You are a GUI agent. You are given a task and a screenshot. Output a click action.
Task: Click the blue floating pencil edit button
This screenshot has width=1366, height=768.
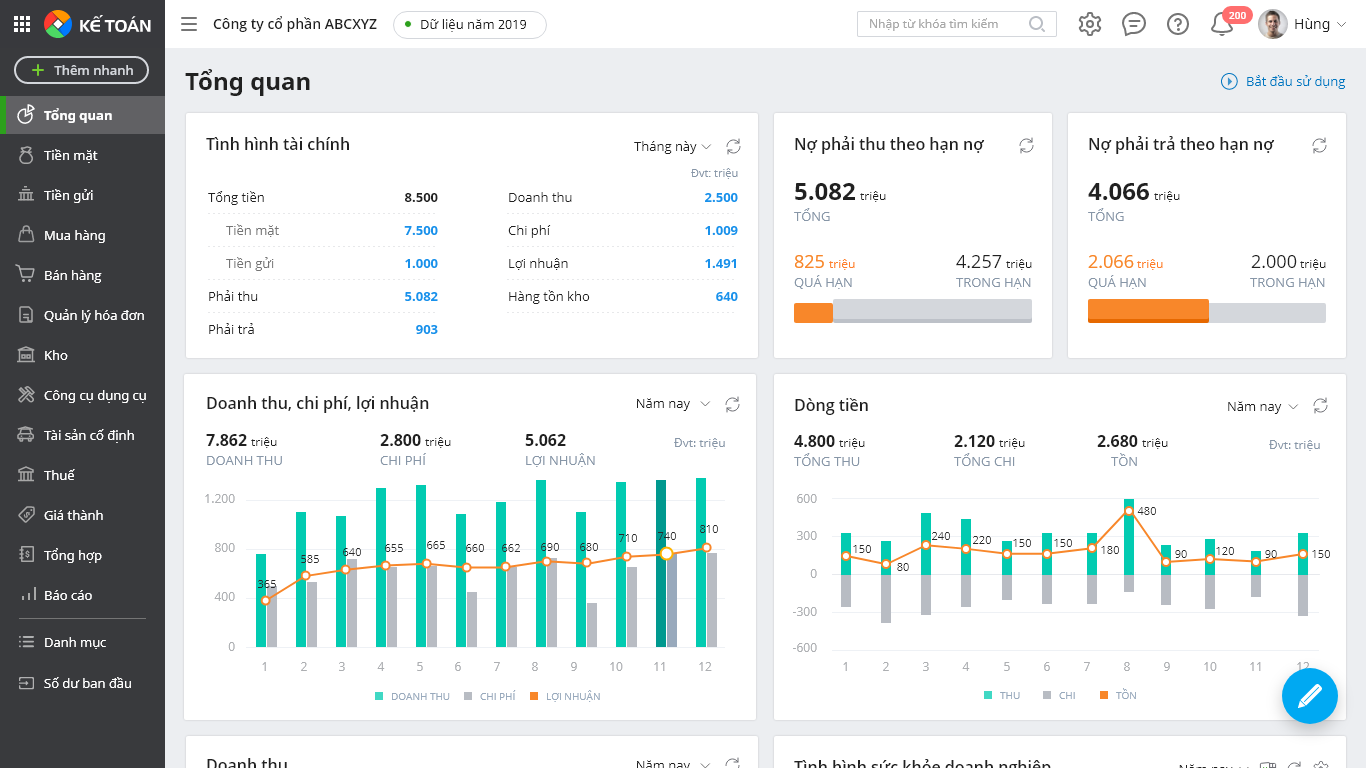pyautogui.click(x=1309, y=695)
